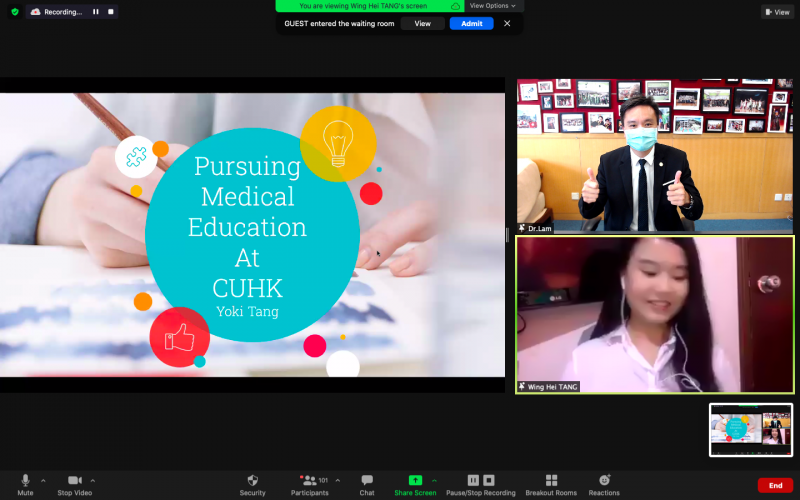Screen dimensions: 800x500
Task: Open the Chat panel
Action: pyautogui.click(x=367, y=485)
